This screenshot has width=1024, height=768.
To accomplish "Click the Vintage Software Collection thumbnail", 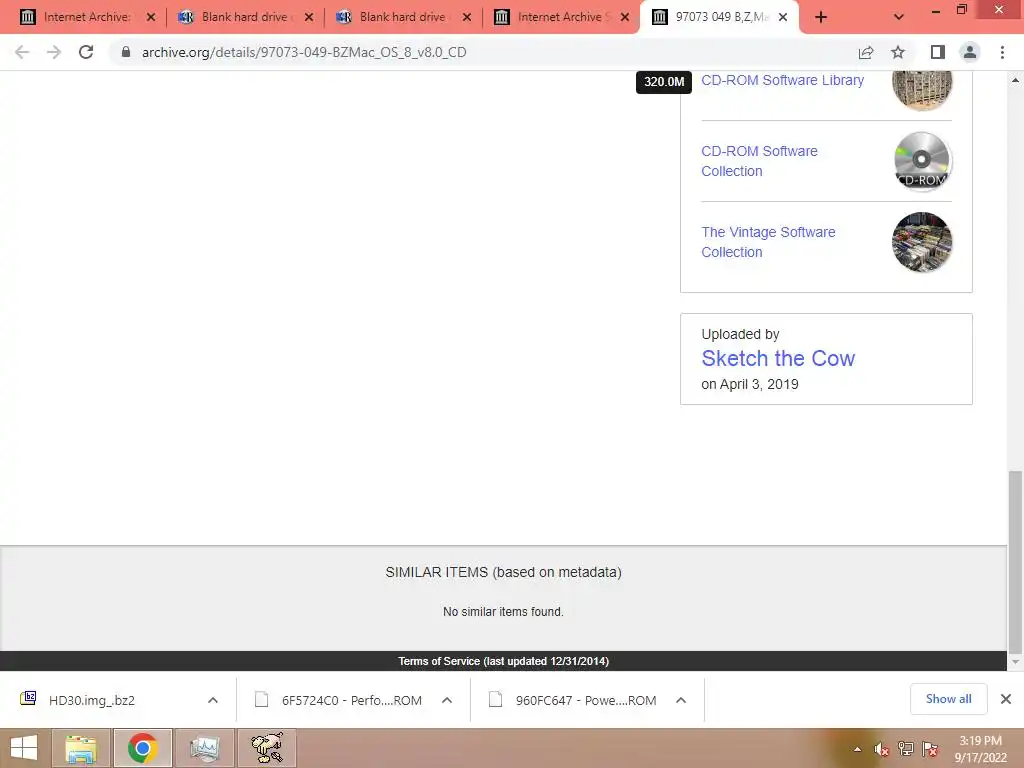I will [921, 242].
